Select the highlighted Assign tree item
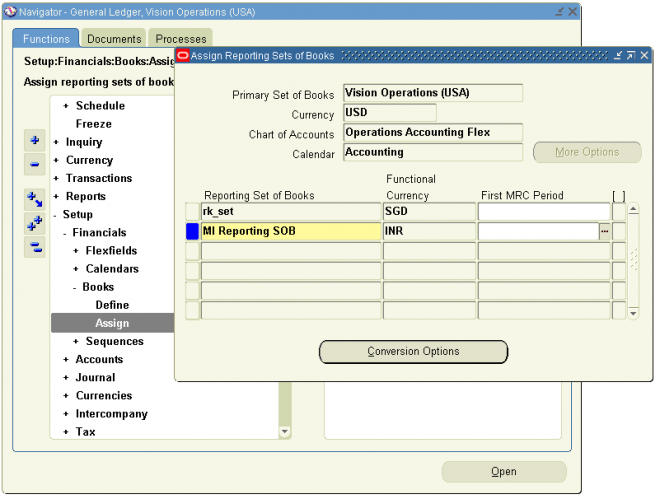The width and height of the screenshot is (660, 499). click(112, 323)
